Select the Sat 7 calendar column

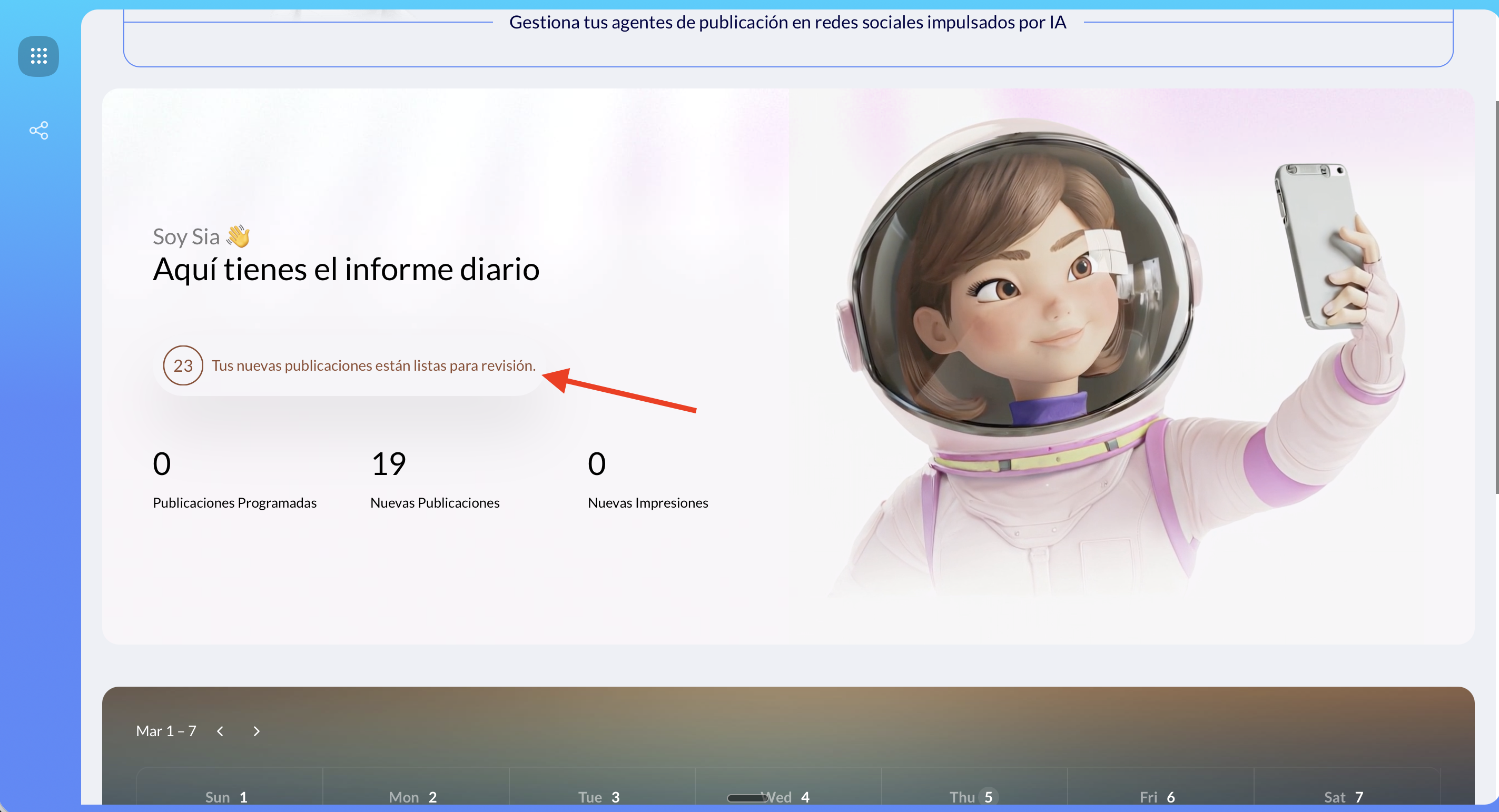click(x=1344, y=796)
